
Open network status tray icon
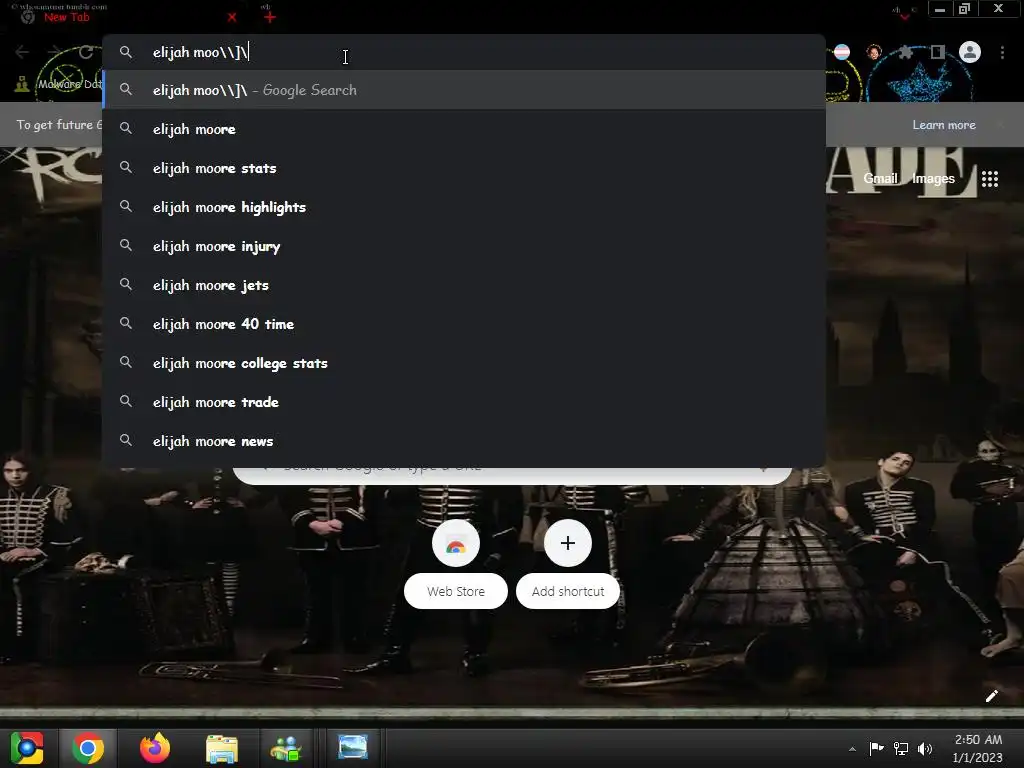901,748
